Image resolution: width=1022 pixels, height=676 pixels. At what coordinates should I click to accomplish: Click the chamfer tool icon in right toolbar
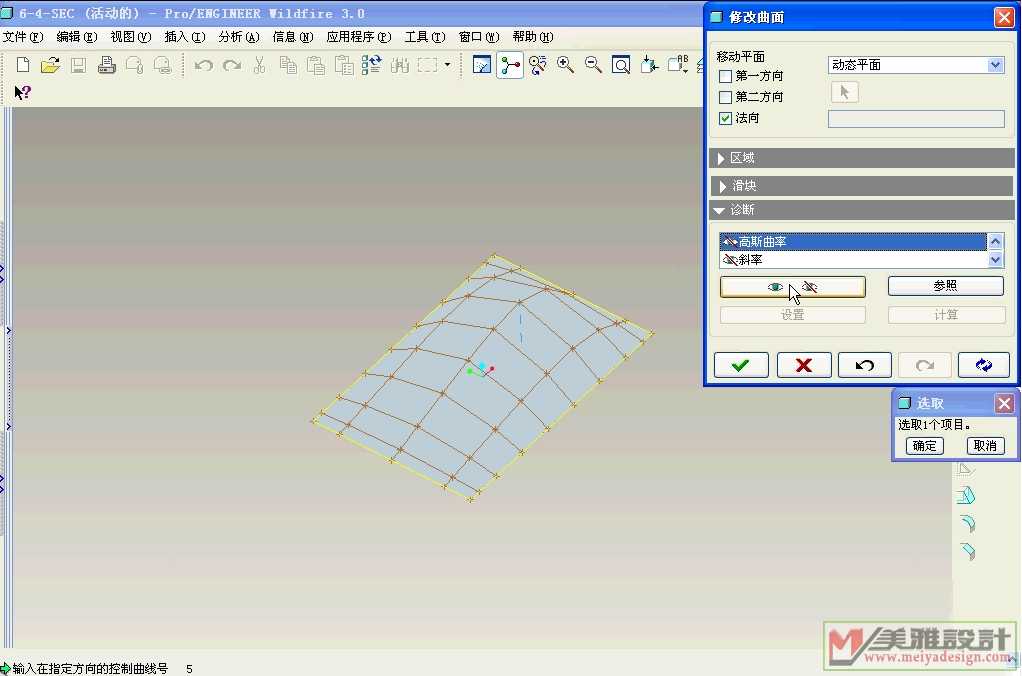(x=967, y=551)
